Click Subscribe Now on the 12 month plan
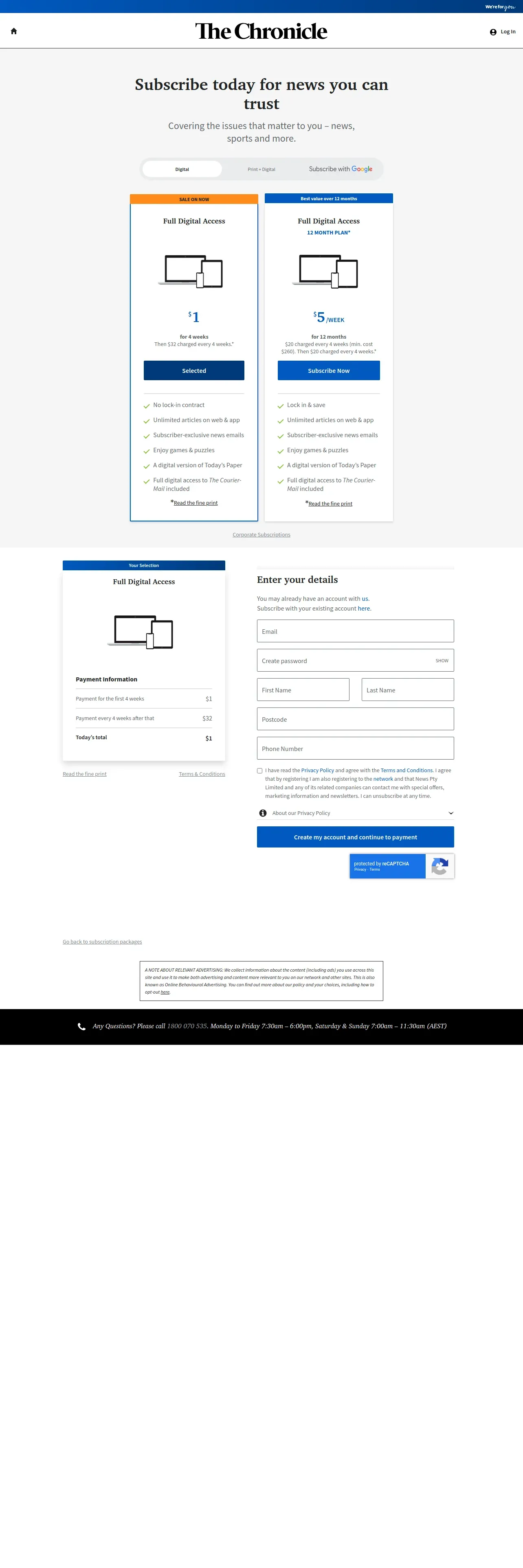 pyautogui.click(x=329, y=371)
